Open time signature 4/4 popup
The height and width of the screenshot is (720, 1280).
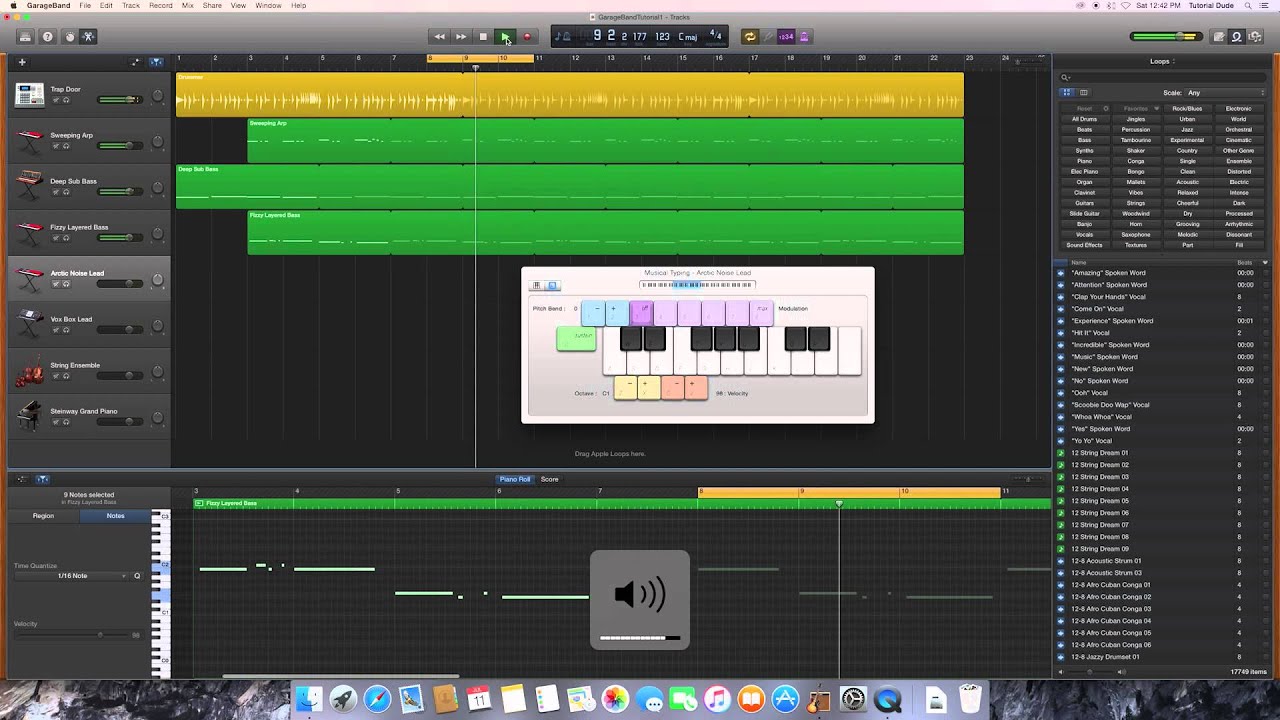[x=715, y=36]
